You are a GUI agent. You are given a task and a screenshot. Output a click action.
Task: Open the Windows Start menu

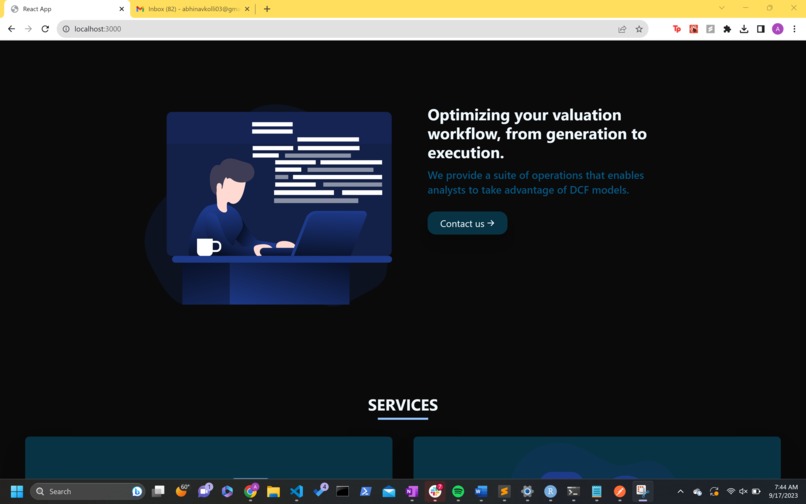(x=17, y=491)
